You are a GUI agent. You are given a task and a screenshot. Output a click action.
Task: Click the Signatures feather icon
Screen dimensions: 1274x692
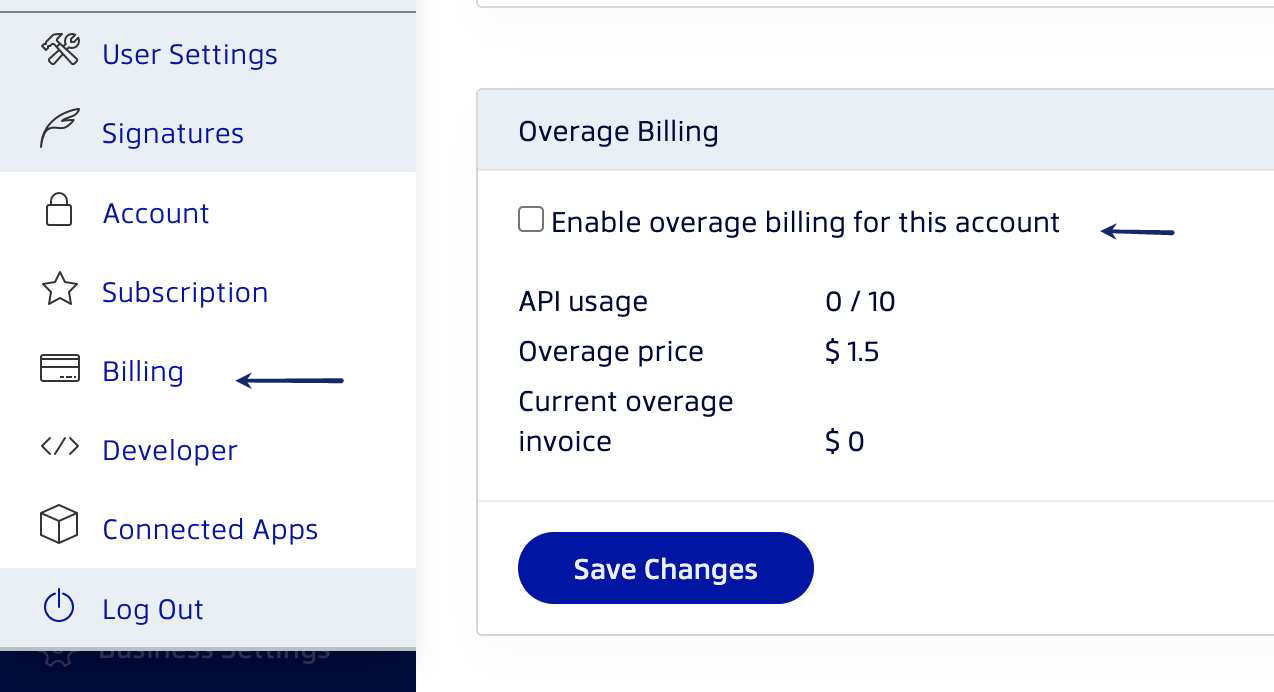[59, 130]
